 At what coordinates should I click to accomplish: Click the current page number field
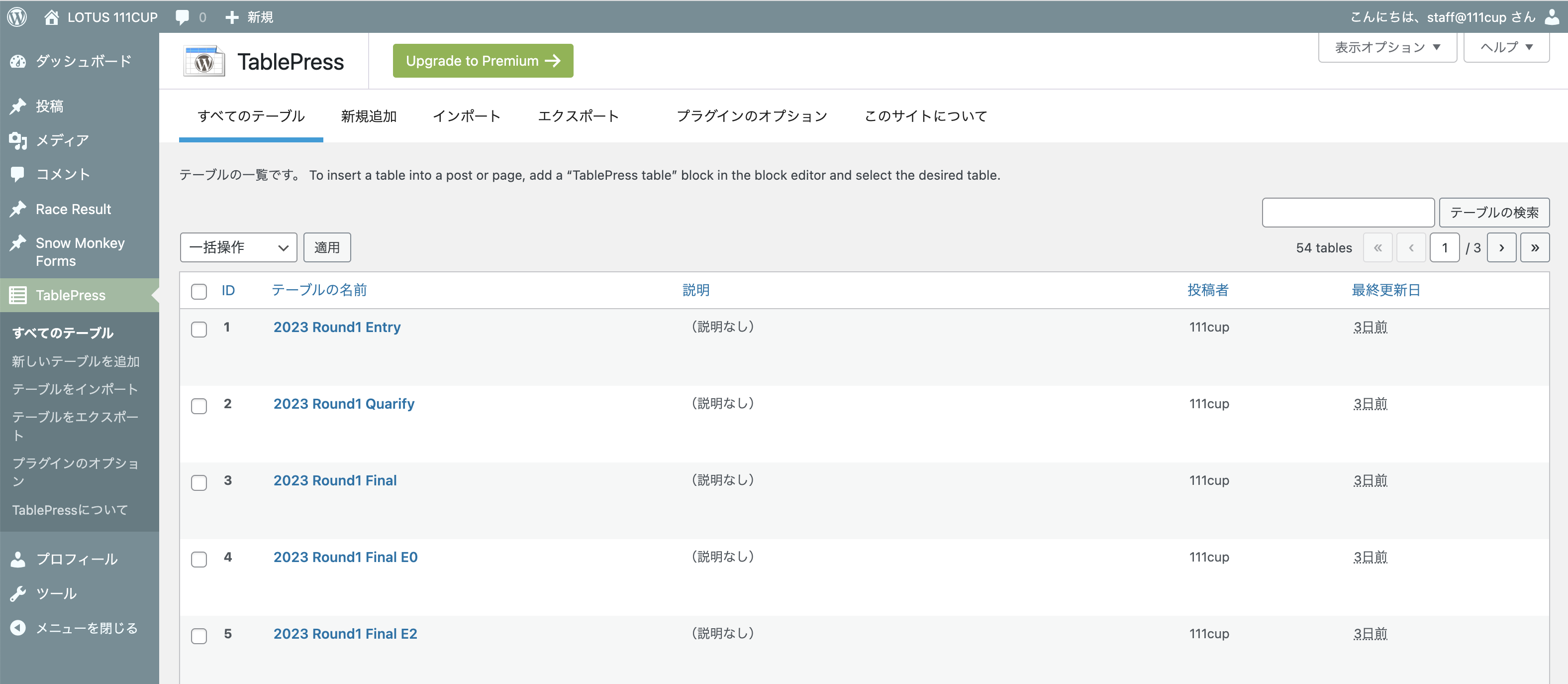click(x=1445, y=247)
